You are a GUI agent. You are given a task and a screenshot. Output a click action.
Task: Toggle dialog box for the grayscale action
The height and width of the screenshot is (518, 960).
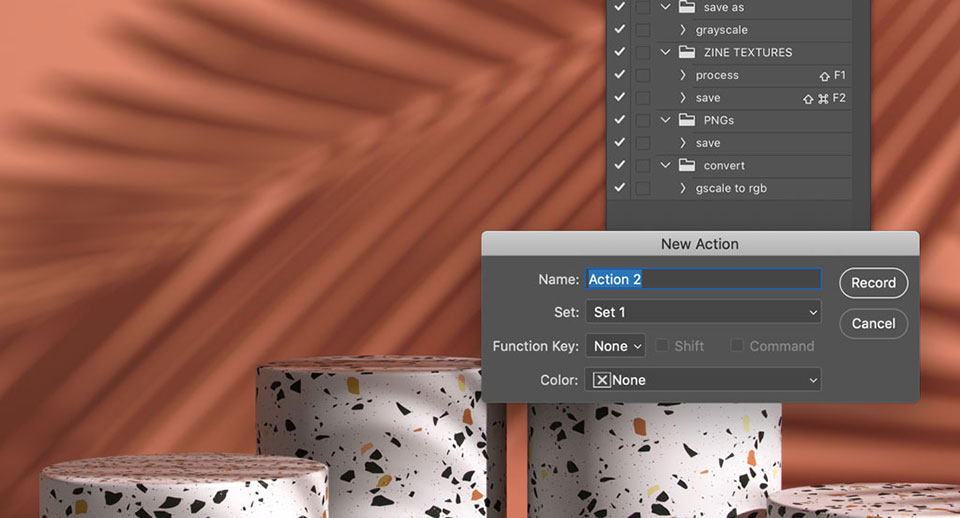coord(642,29)
